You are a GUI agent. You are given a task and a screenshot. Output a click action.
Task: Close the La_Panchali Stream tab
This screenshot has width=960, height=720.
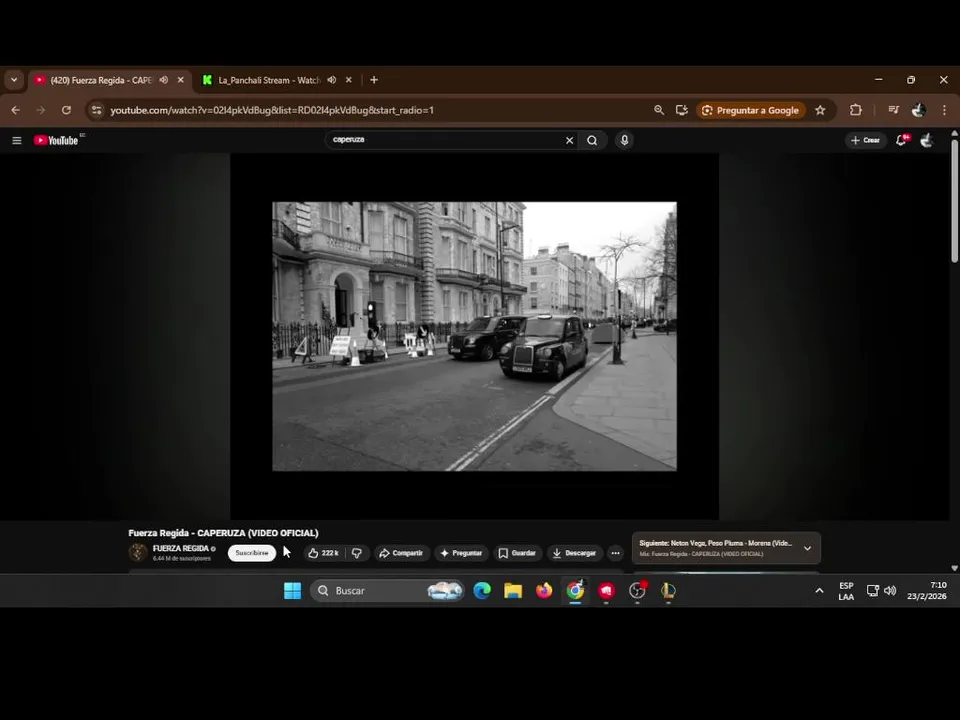348,80
